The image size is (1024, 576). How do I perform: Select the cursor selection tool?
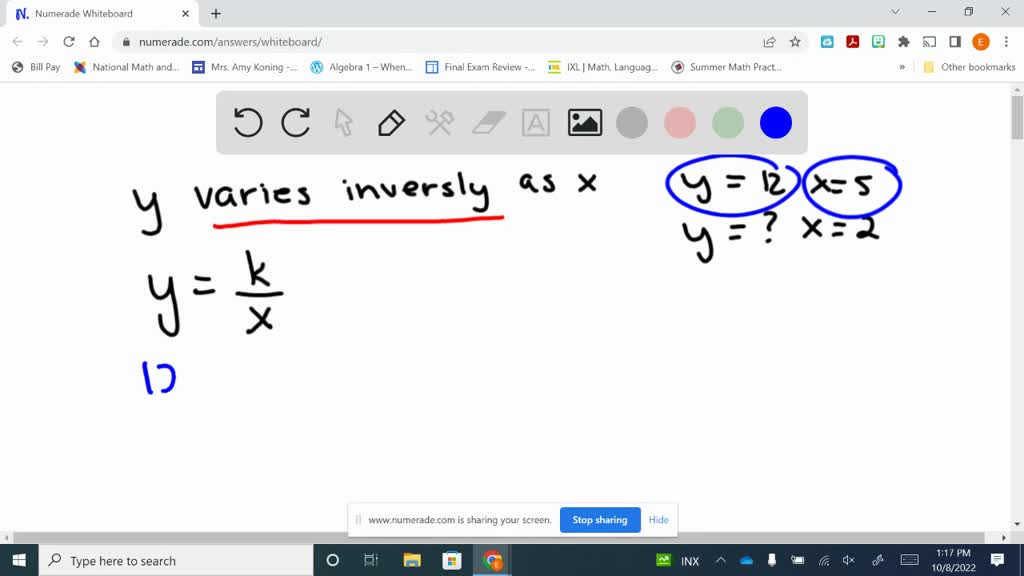(343, 122)
